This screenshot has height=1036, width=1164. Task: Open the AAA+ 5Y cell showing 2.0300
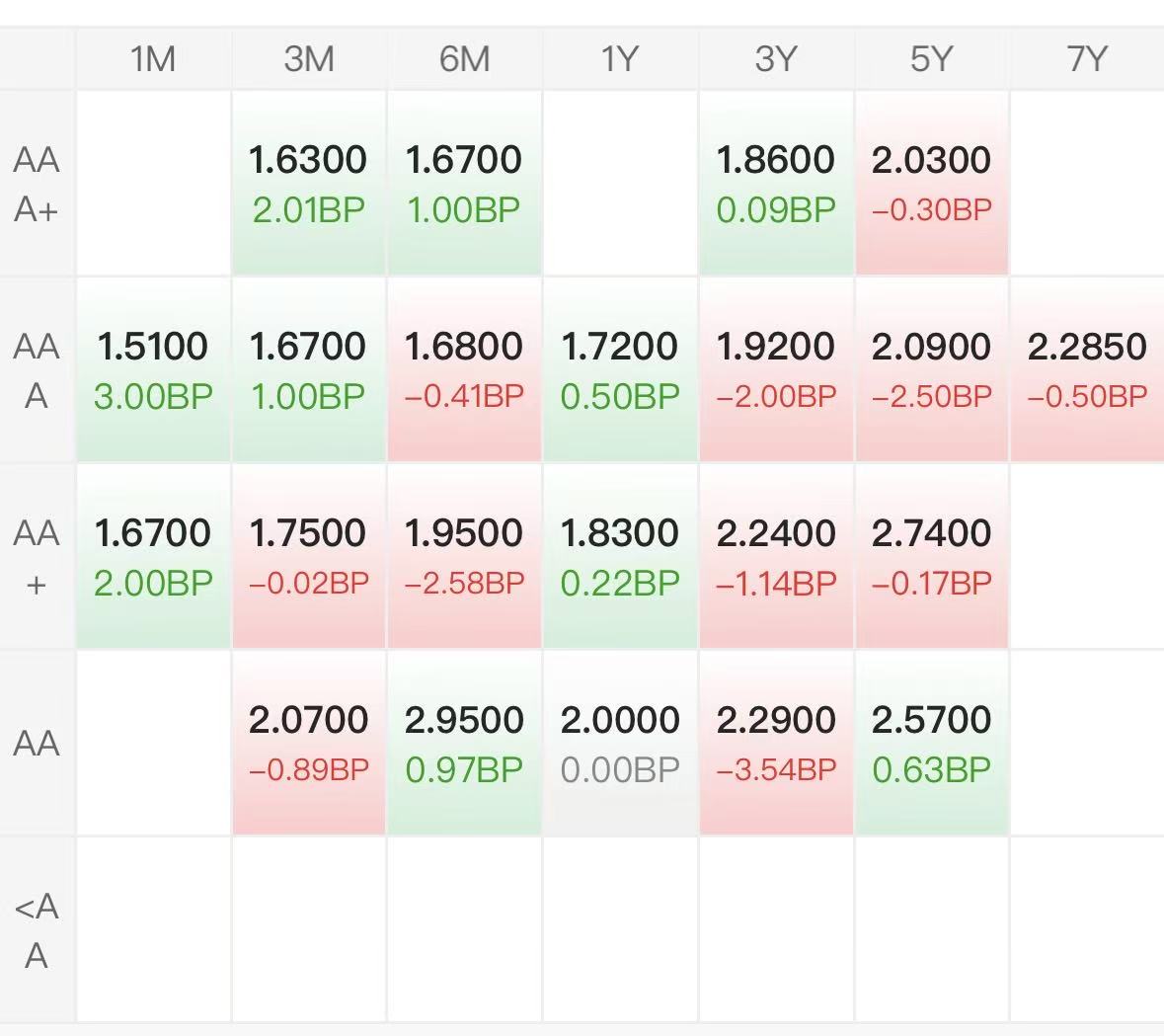[931, 184]
